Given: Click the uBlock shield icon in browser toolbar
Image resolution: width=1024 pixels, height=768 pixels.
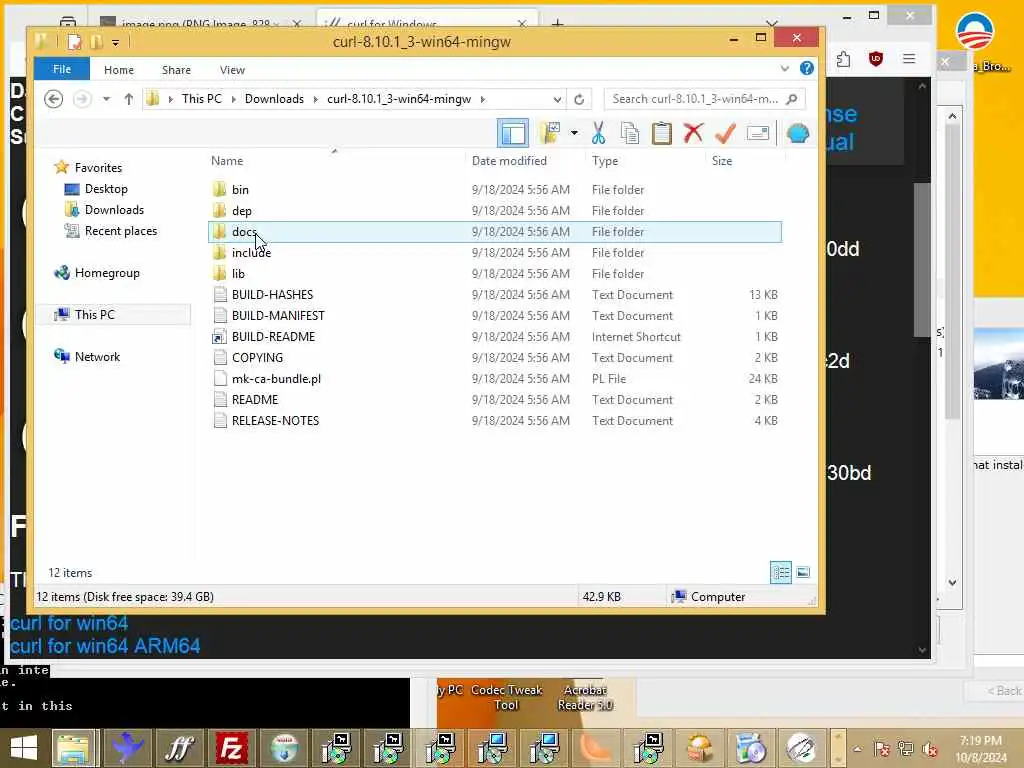Looking at the screenshot, I should click(876, 59).
